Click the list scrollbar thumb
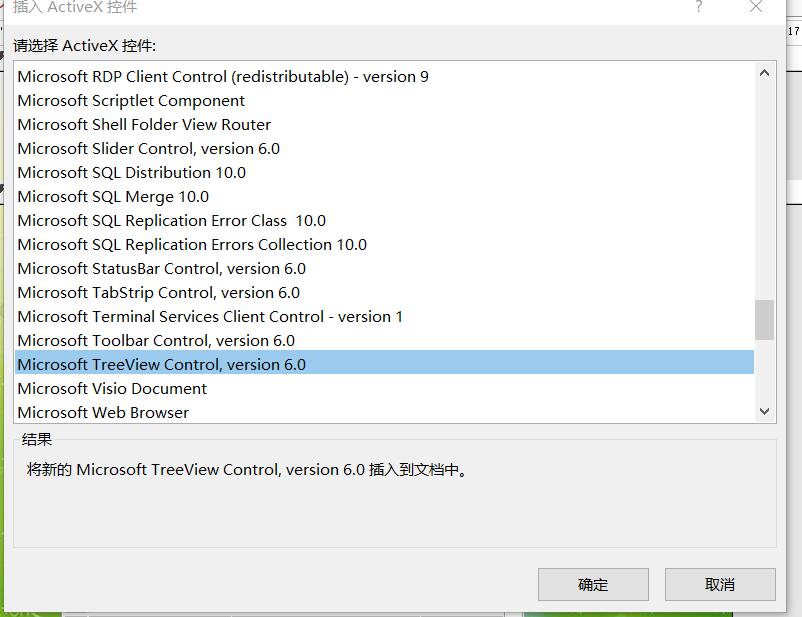 (x=765, y=320)
